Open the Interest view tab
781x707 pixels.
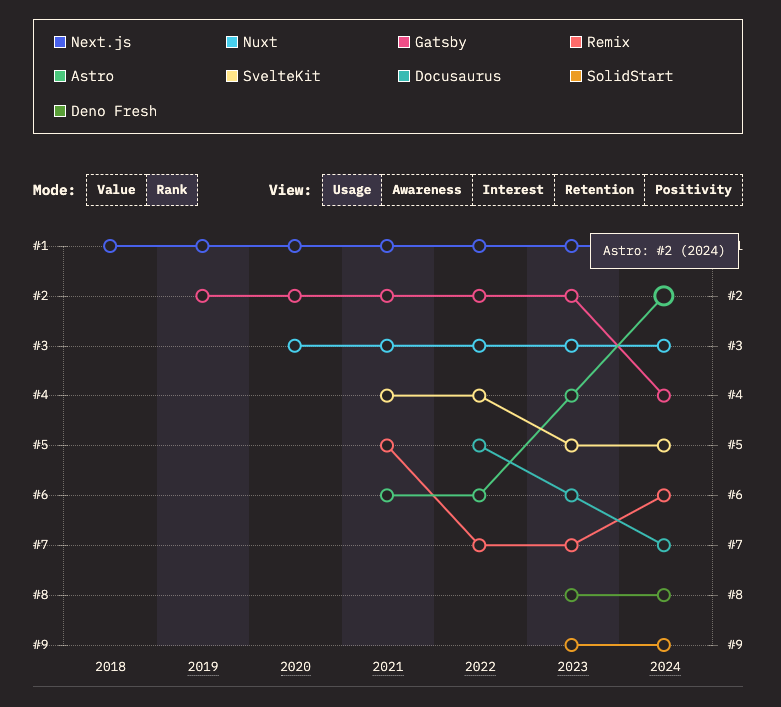pyautogui.click(x=513, y=190)
